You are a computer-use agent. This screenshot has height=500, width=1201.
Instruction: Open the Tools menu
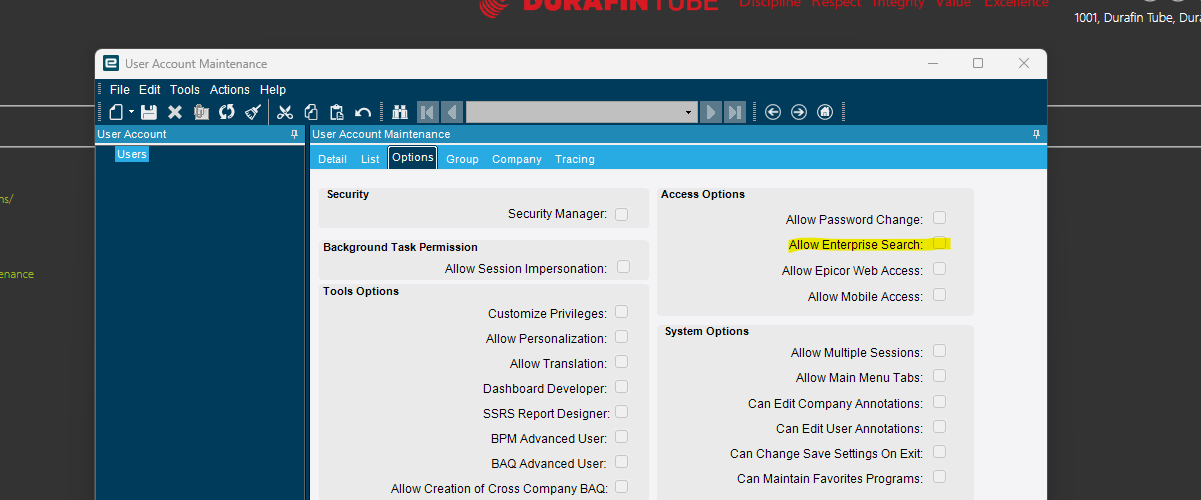click(x=185, y=90)
